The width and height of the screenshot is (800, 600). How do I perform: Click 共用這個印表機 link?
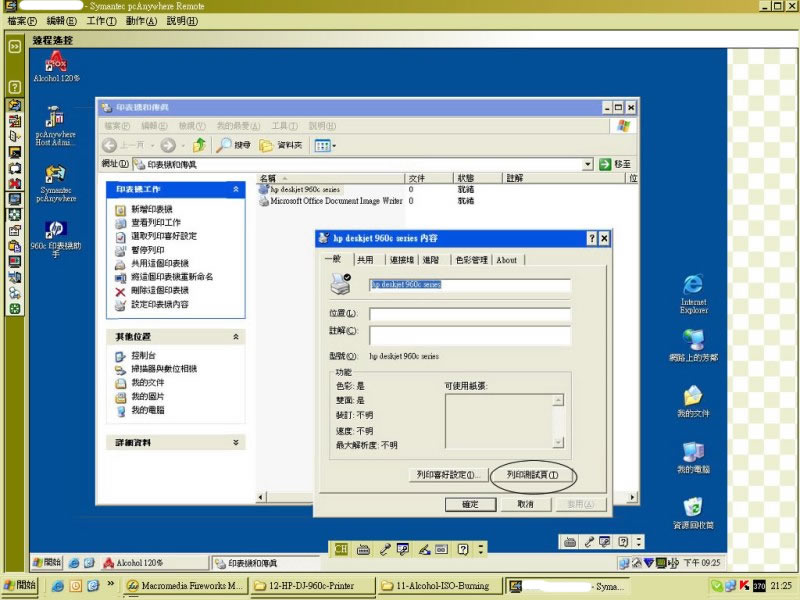[x=160, y=263]
